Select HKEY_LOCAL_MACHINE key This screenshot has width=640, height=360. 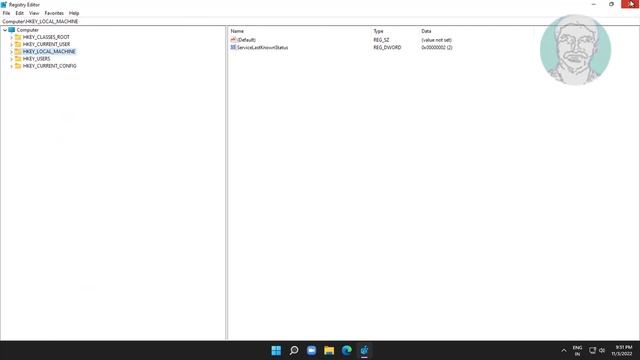coord(49,51)
